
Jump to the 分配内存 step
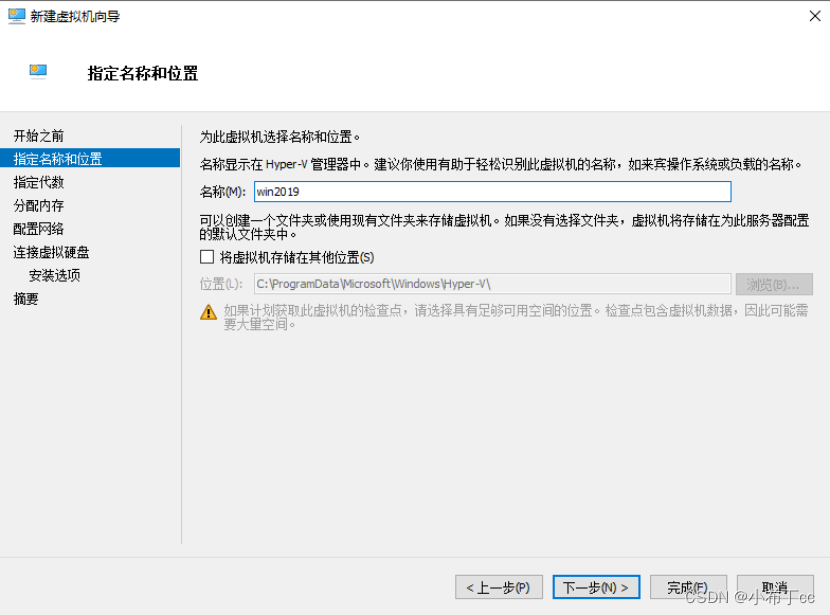39,205
